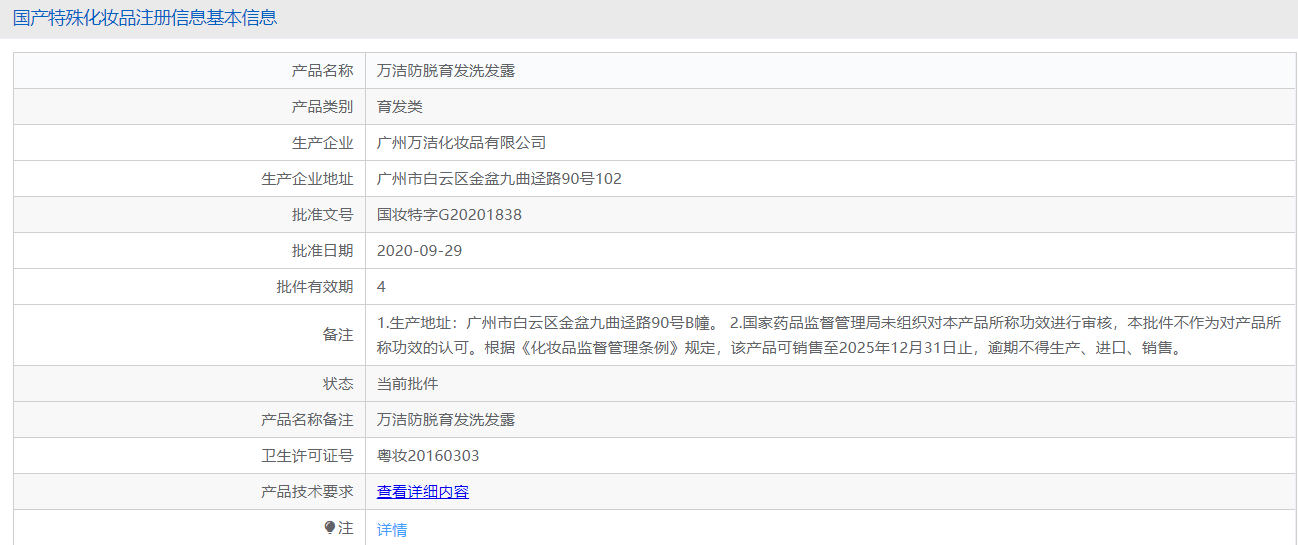Open the 查看详细内容 link
Screen dimensions: 1298x545
point(422,492)
